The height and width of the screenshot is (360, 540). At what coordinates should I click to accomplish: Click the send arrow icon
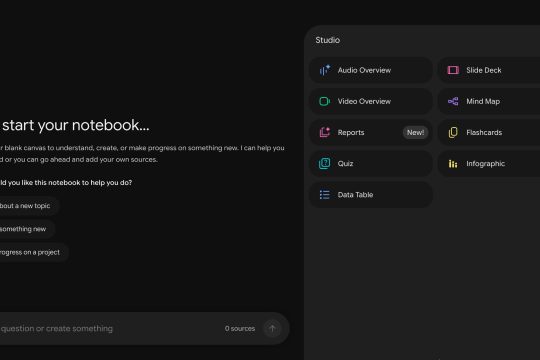(272, 329)
